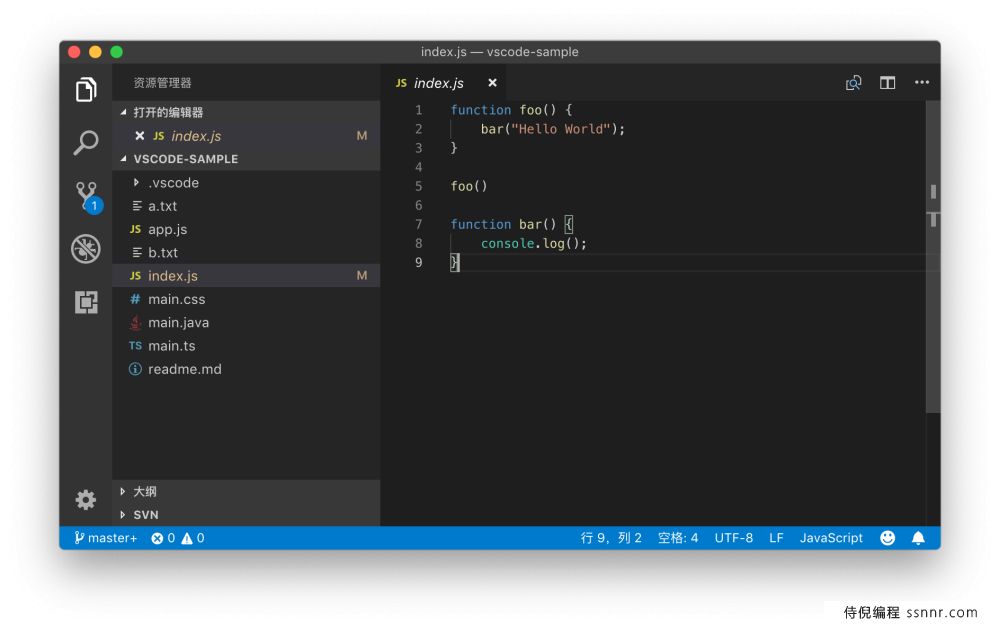
Task: Open main.css in the file tree
Action: click(x=246, y=299)
